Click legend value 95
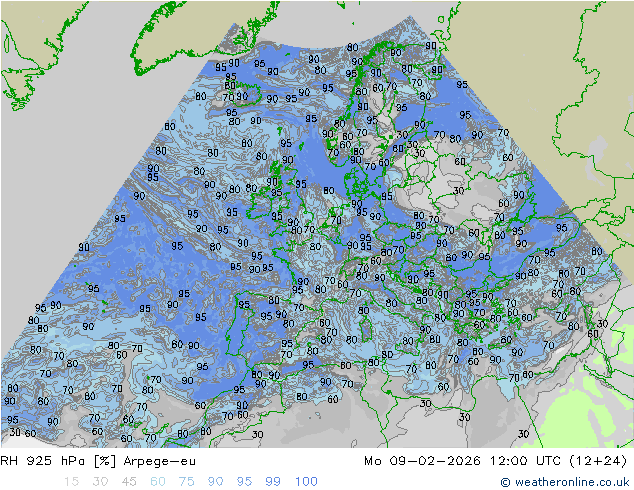634x490 pixels. (x=244, y=482)
